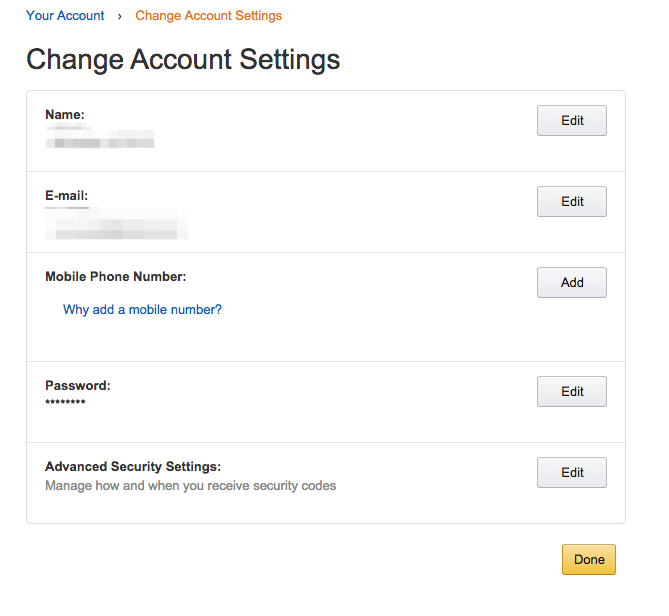Click the 'Password:' field label
Image resolution: width=669 pixels, height=616 pixels.
pyautogui.click(x=78, y=386)
